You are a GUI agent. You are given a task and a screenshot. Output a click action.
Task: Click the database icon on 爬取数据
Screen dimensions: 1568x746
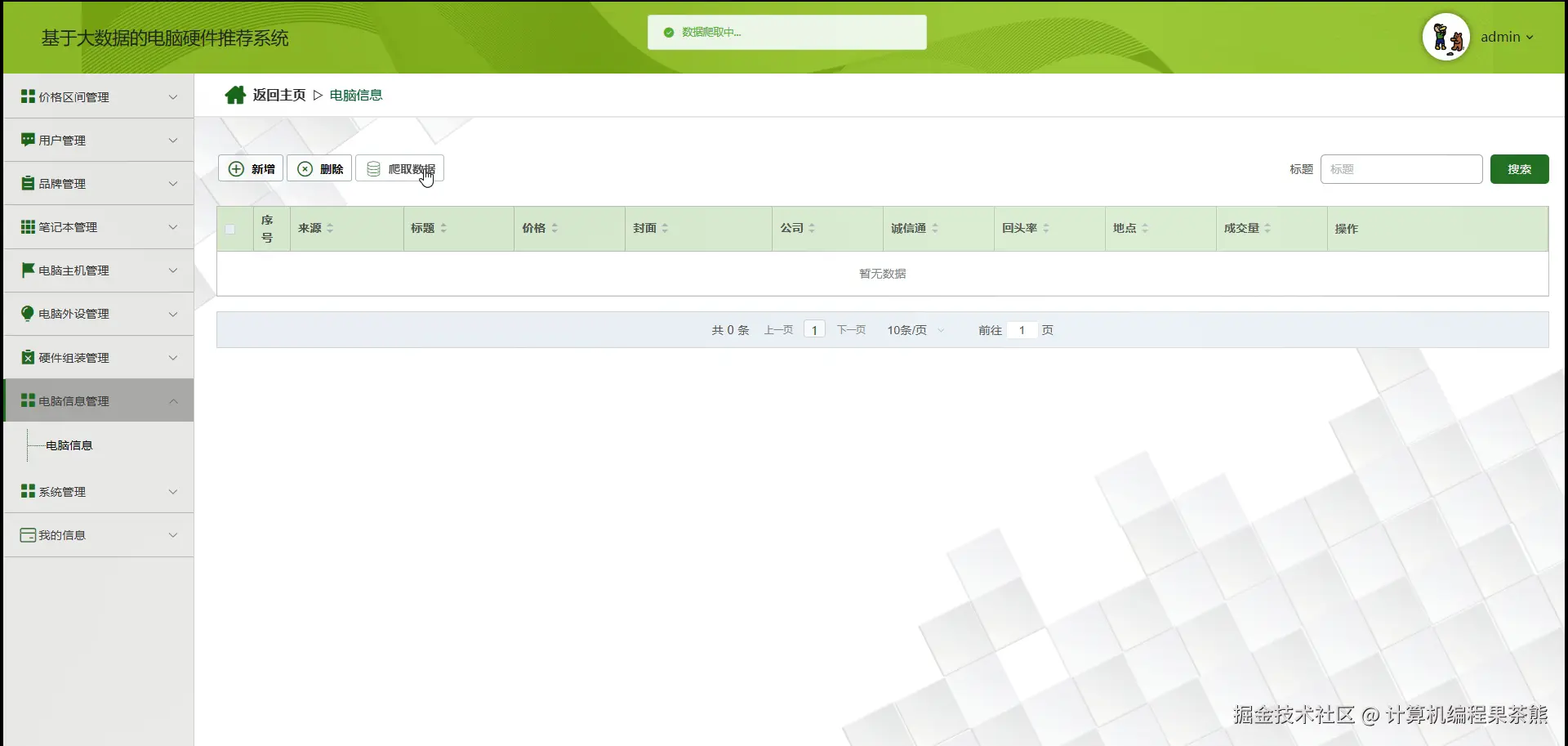pyautogui.click(x=373, y=169)
